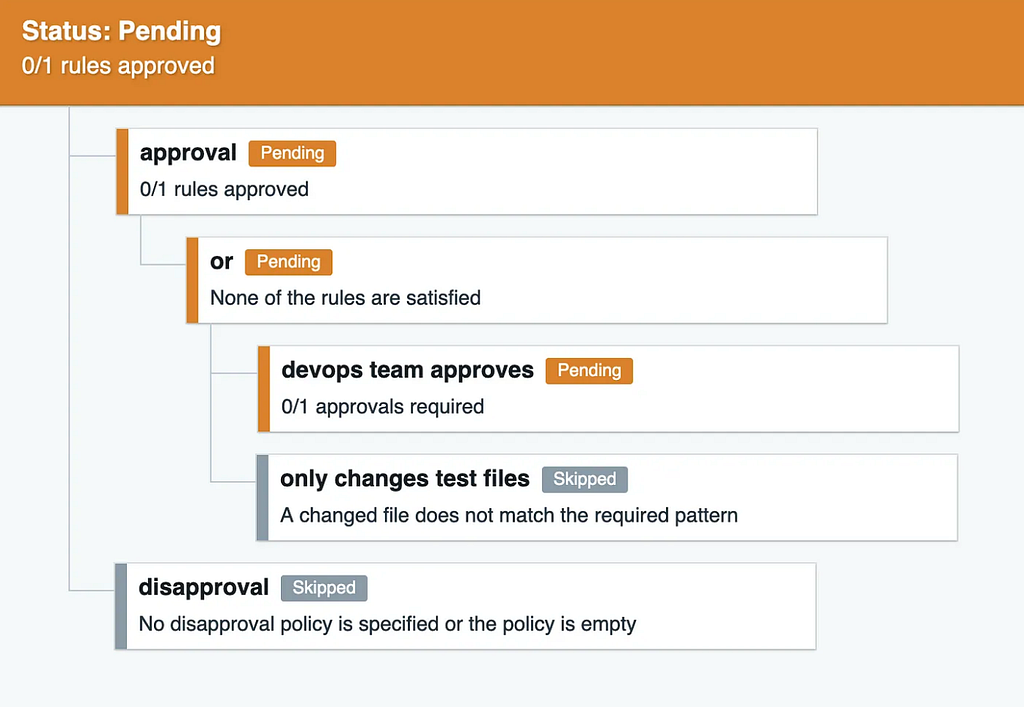Select the 'or' rule node
The width and height of the screenshot is (1024, 707).
point(221,261)
